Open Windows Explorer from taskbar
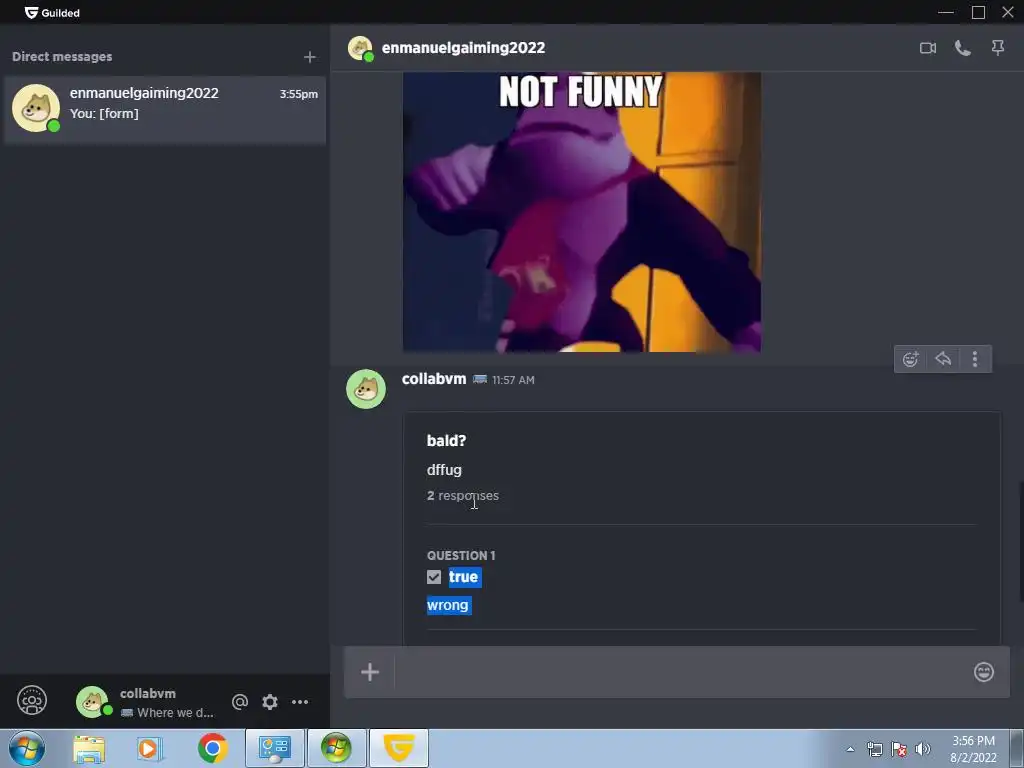Viewport: 1024px width, 768px height. click(89, 748)
